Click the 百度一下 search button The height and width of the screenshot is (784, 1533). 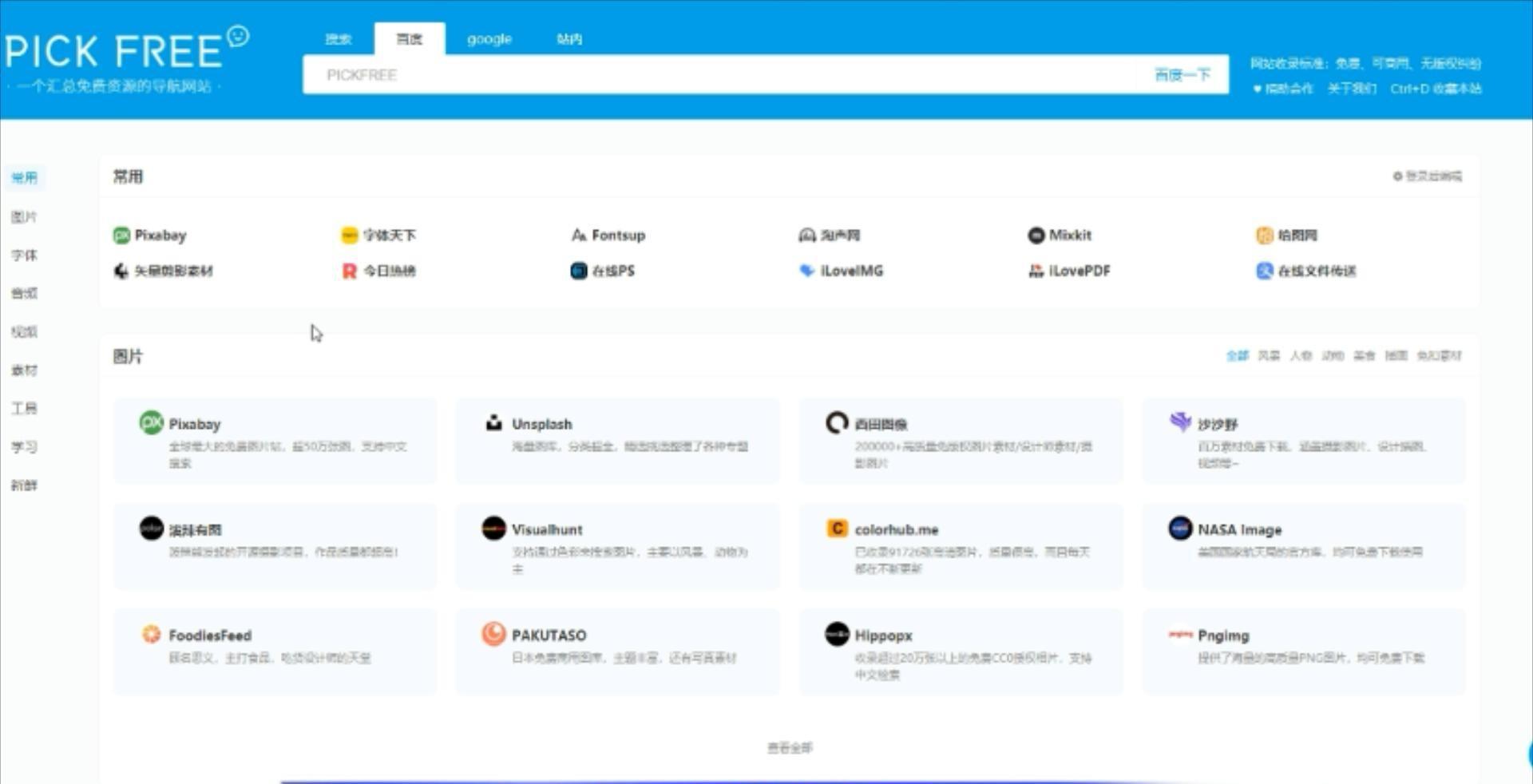[x=1182, y=75]
